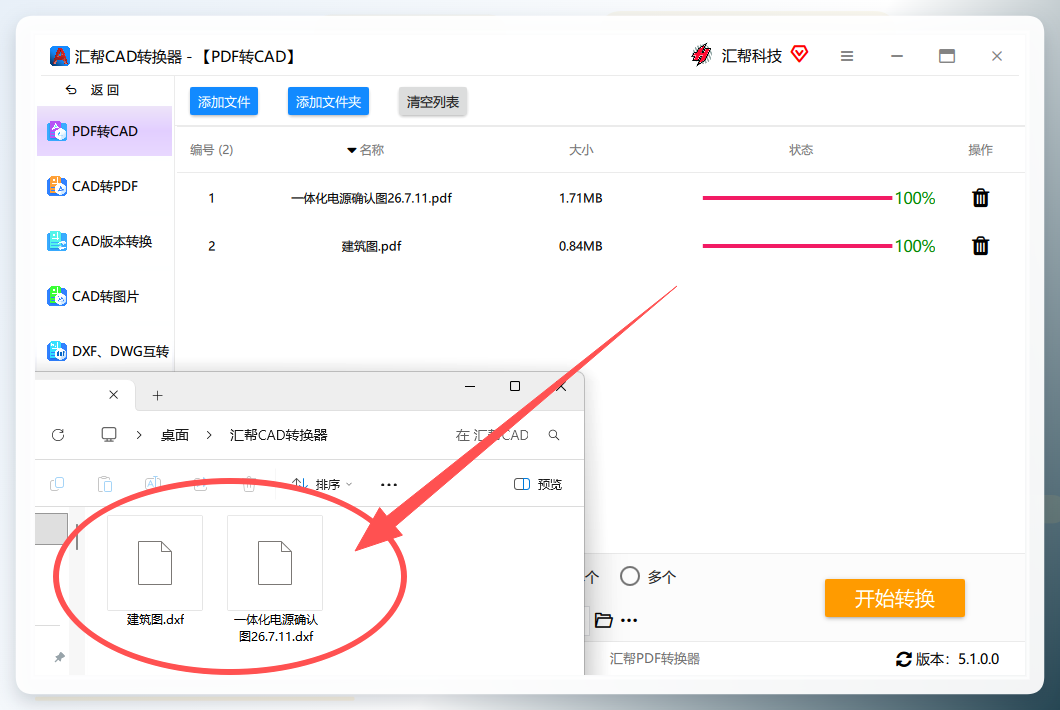Select the 多个 radio button
Viewport: 1060px width, 710px height.
pos(630,576)
